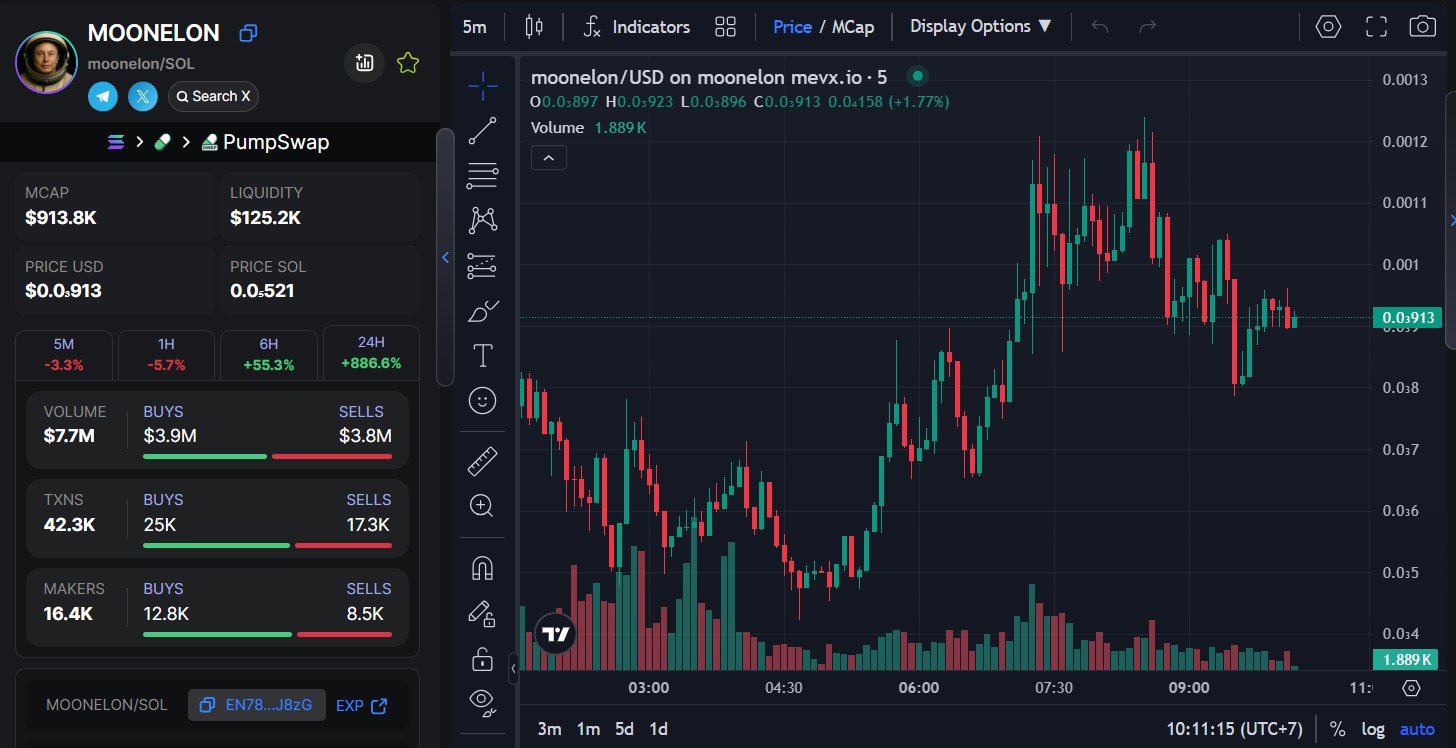The height and width of the screenshot is (748, 1456).
Task: Click the MOONELON avatar image
Action: (x=46, y=62)
